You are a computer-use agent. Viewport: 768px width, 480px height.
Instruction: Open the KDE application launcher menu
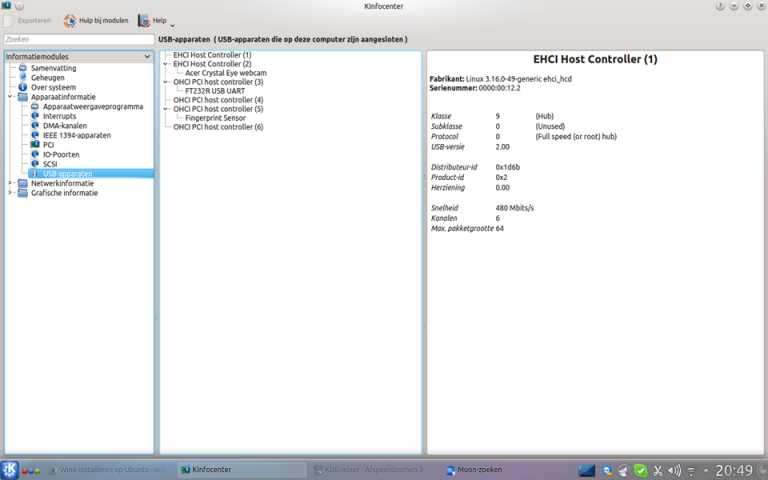pos(10,469)
